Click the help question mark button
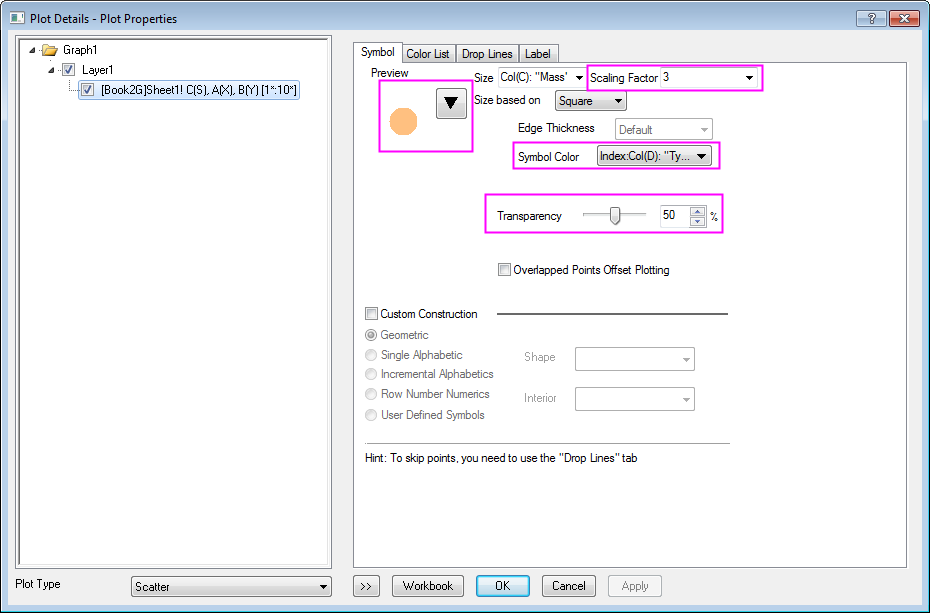The height and width of the screenshot is (613, 930). 870,18
